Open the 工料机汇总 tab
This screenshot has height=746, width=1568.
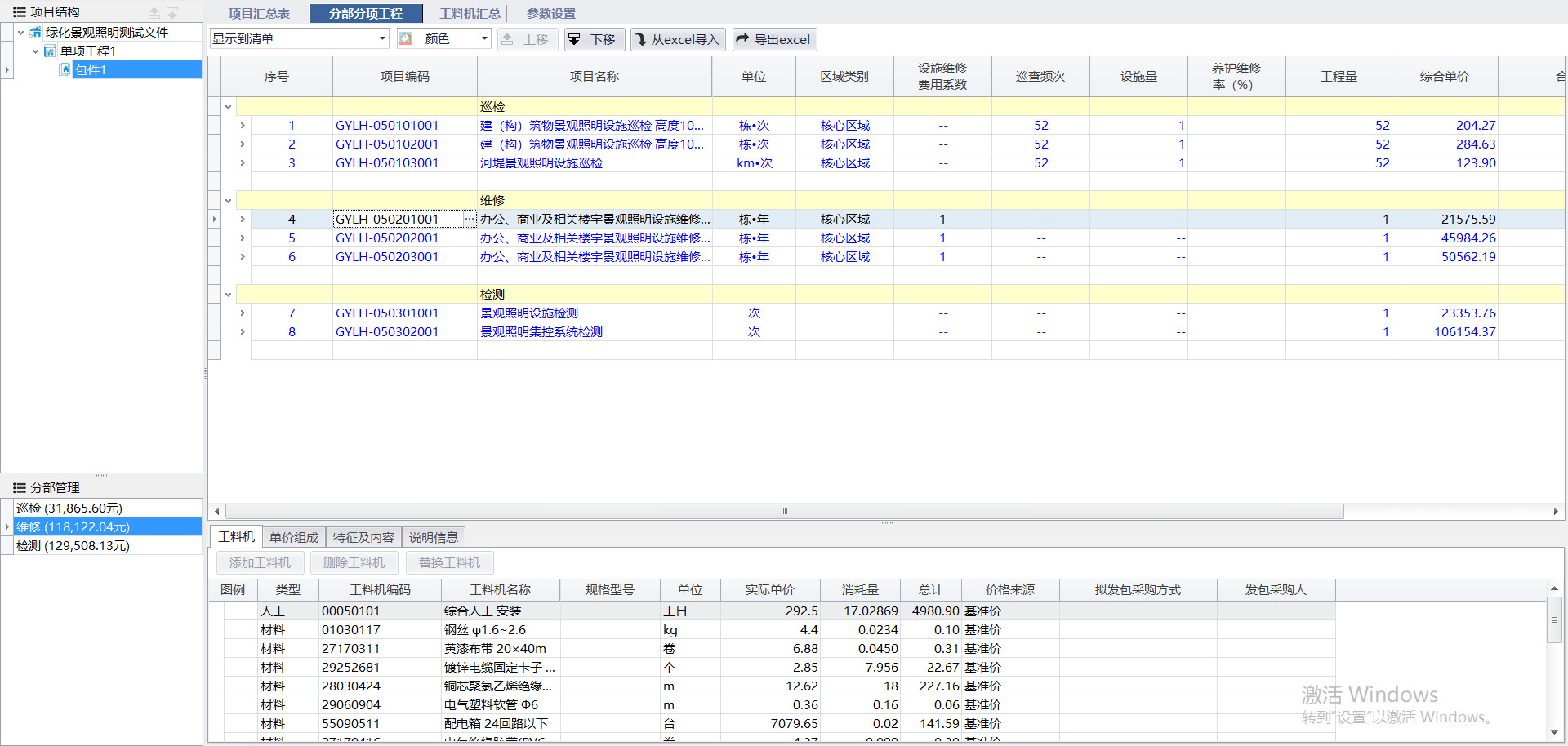tap(470, 14)
